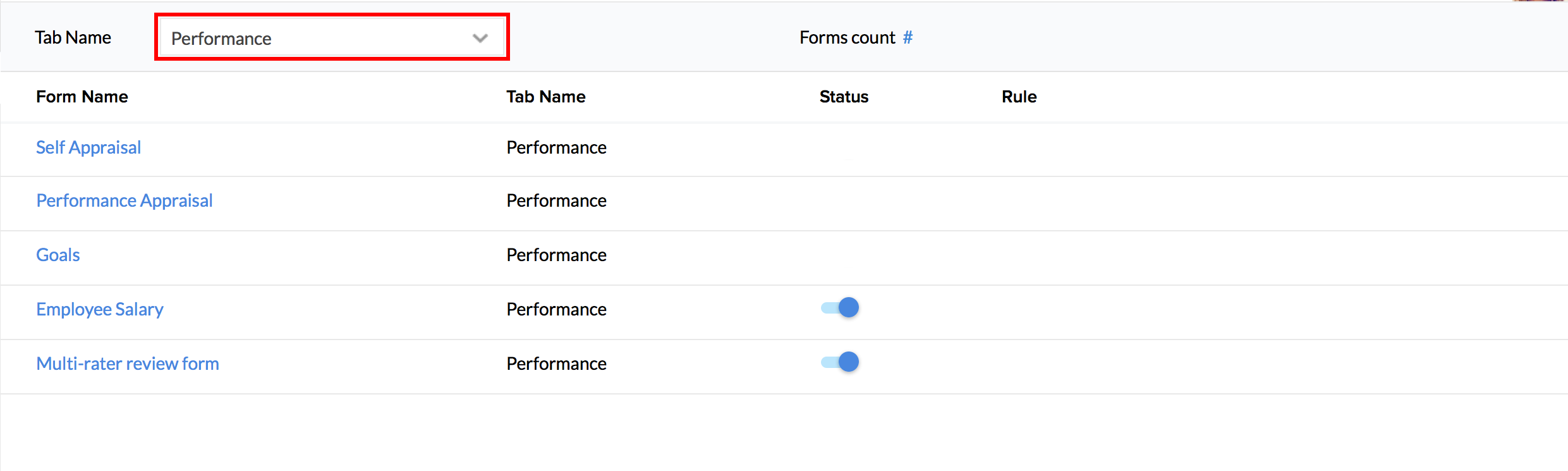The height and width of the screenshot is (471, 1568).
Task: Click the Form Name column header
Action: (x=82, y=97)
